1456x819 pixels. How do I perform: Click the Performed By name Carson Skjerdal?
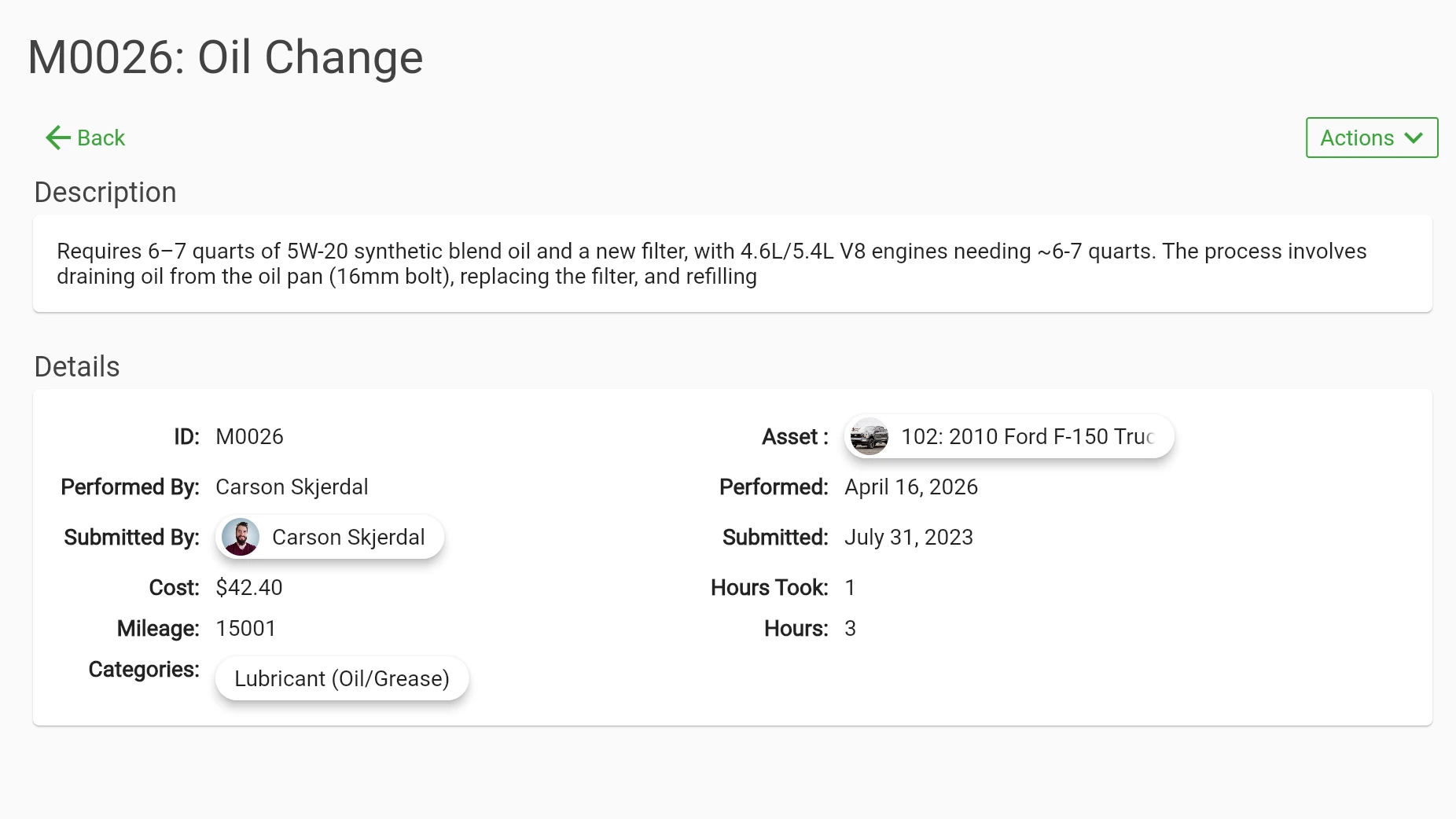click(292, 487)
